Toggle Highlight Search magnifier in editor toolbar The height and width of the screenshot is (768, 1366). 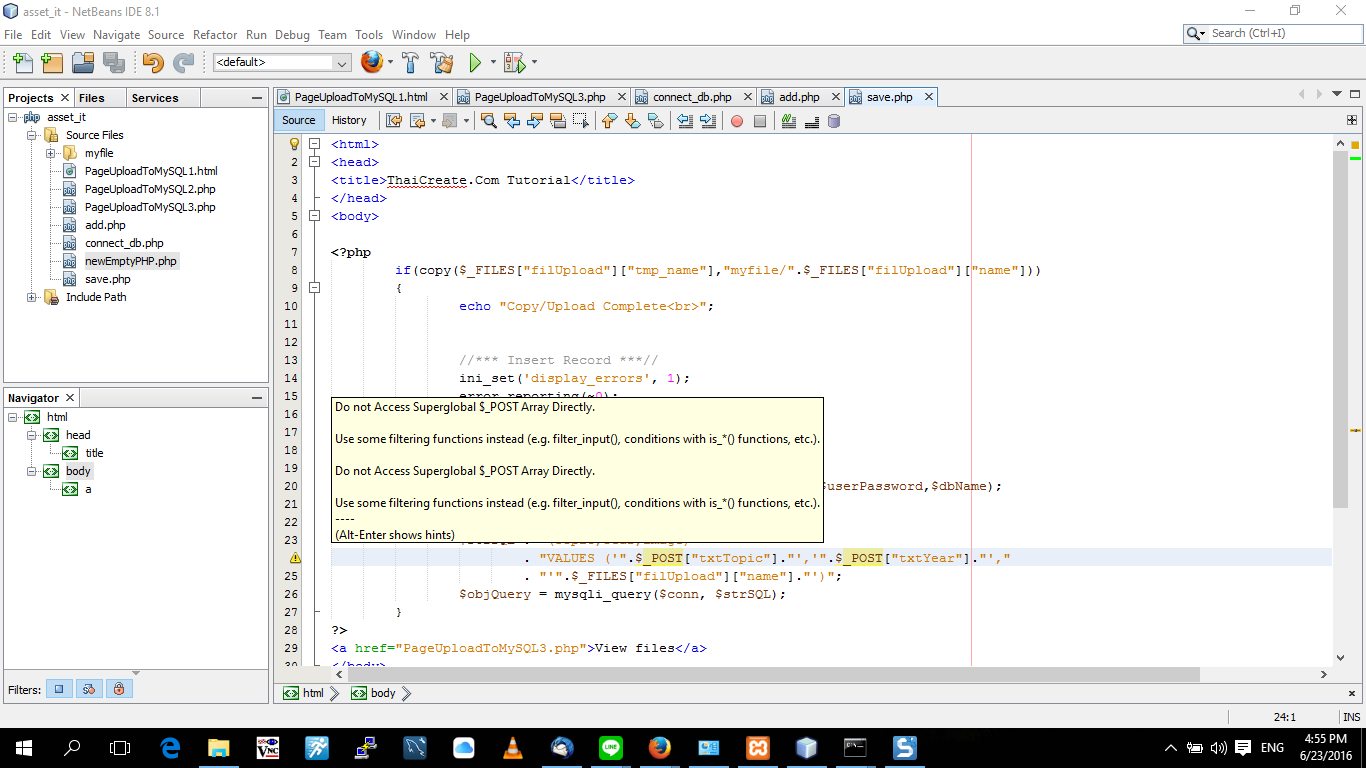click(x=488, y=121)
